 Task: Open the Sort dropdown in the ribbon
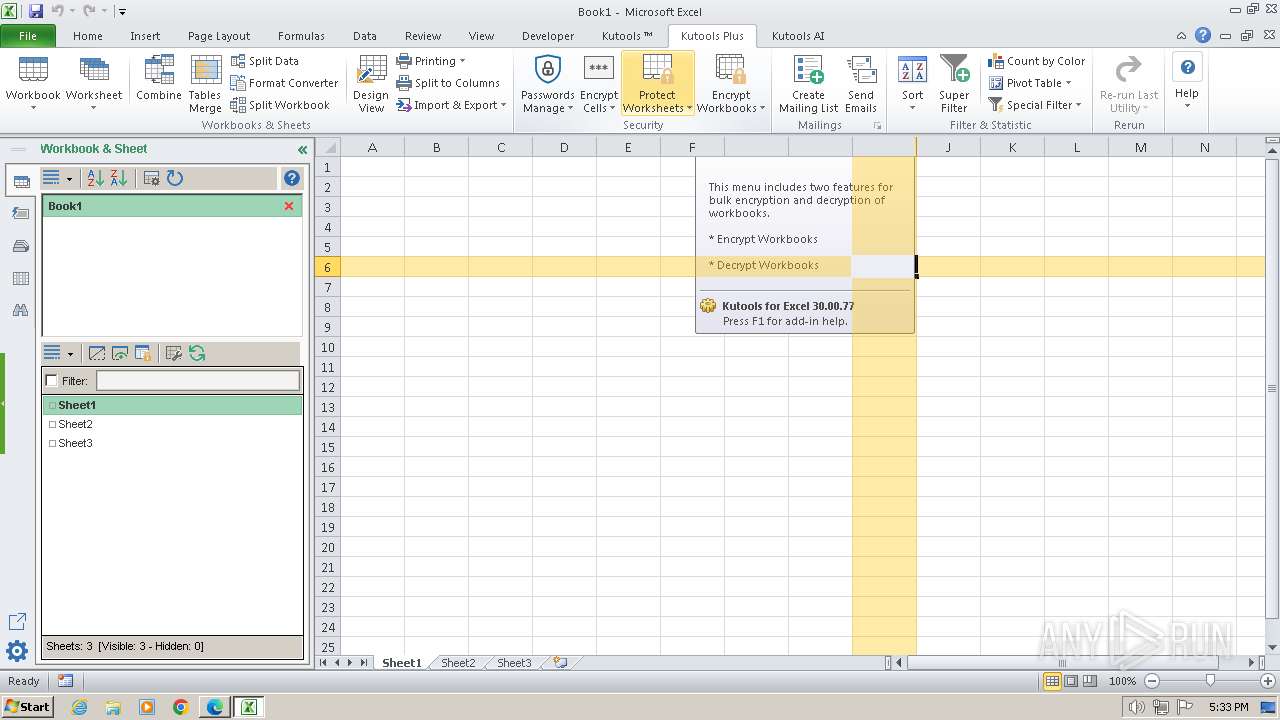click(912, 84)
